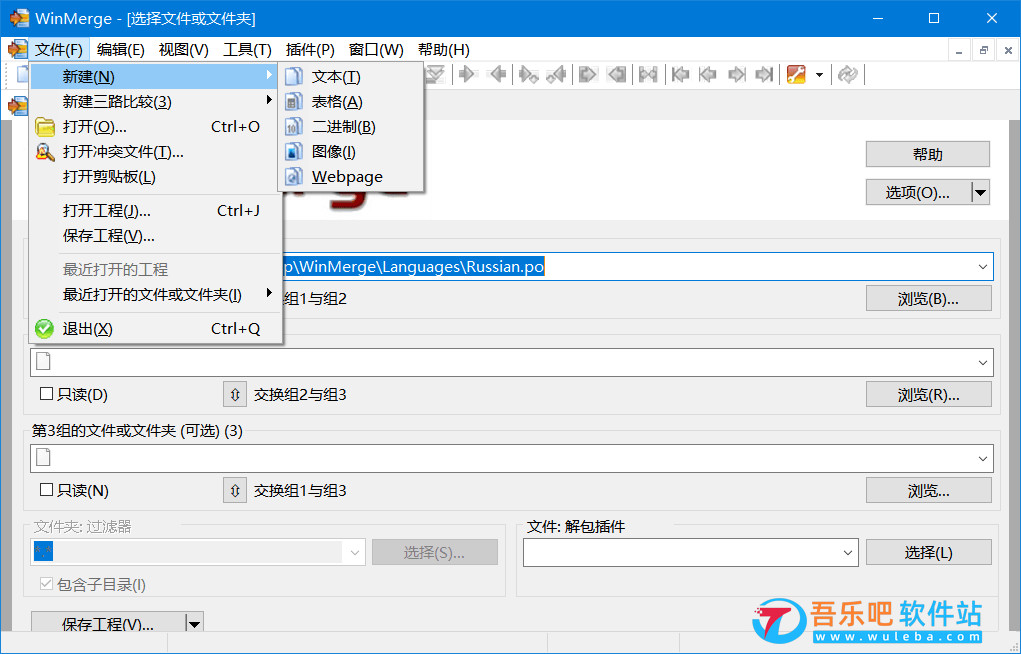Toggle the 只读(N) checkbox
1021x654 pixels.
46,490
